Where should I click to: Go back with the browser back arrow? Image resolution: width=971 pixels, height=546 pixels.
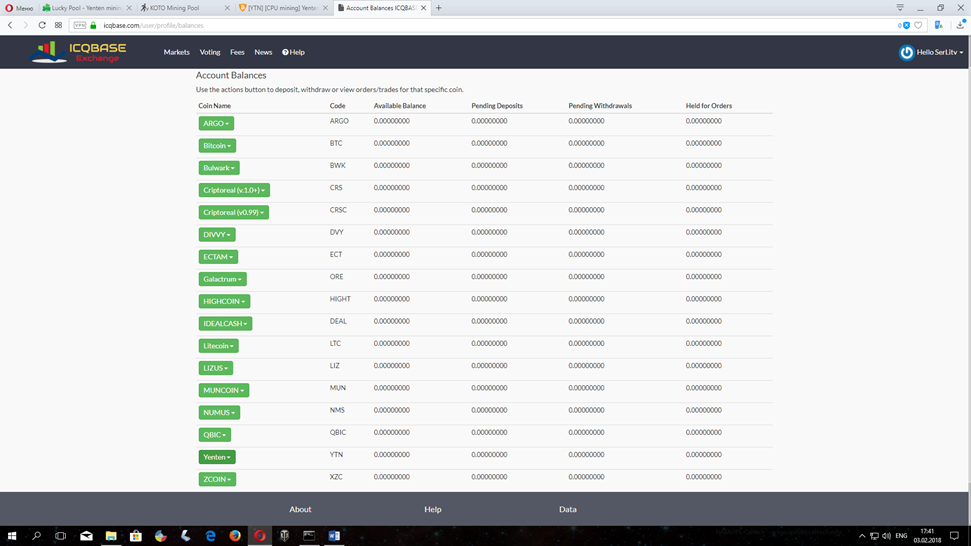click(10, 25)
